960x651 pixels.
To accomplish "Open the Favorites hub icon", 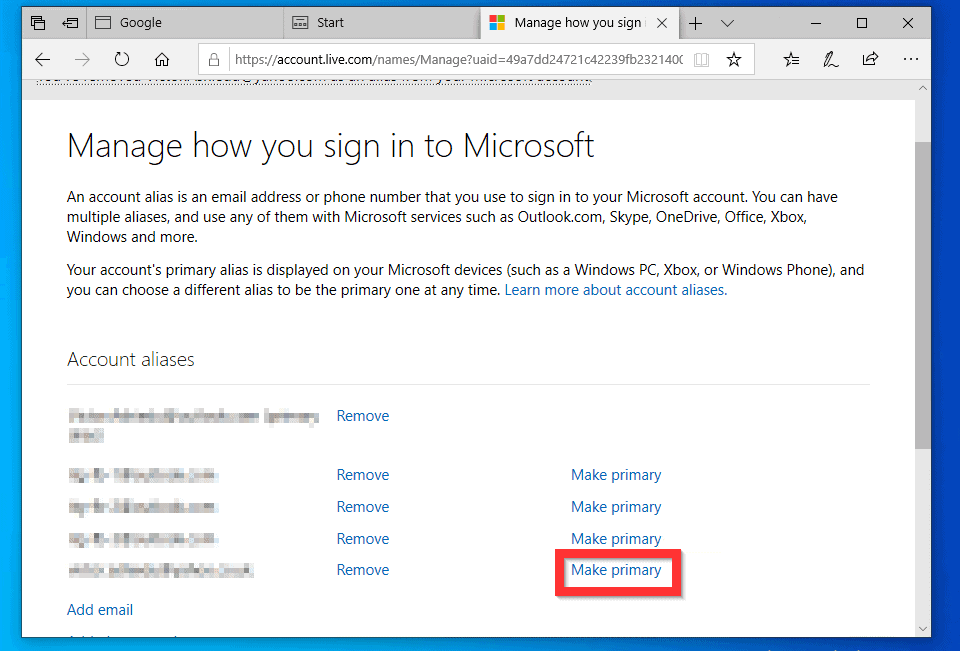I will [791, 59].
